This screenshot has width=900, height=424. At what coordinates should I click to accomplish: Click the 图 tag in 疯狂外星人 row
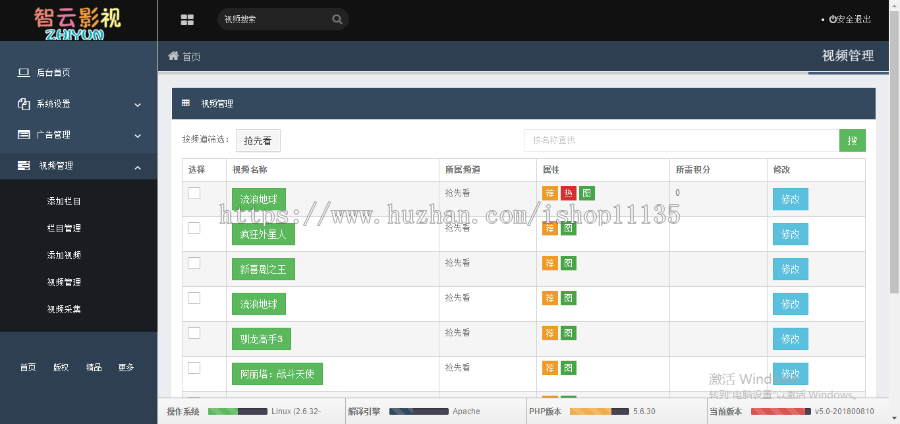pos(568,228)
